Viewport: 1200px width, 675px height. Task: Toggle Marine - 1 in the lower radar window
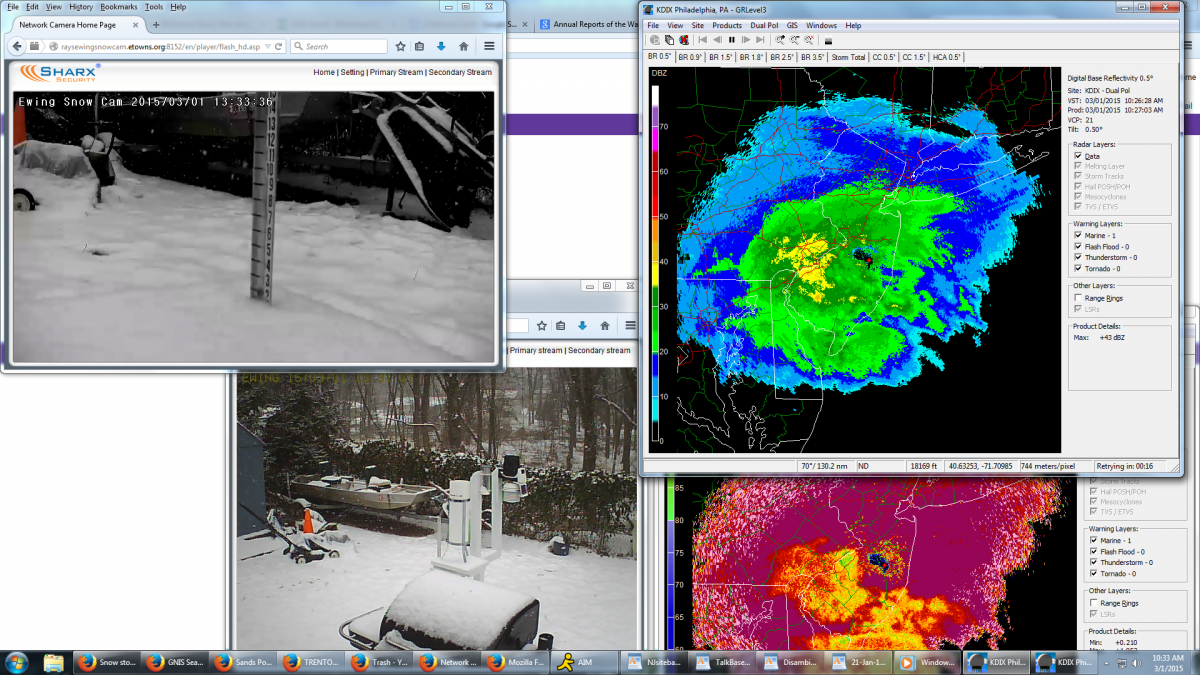(x=1094, y=540)
